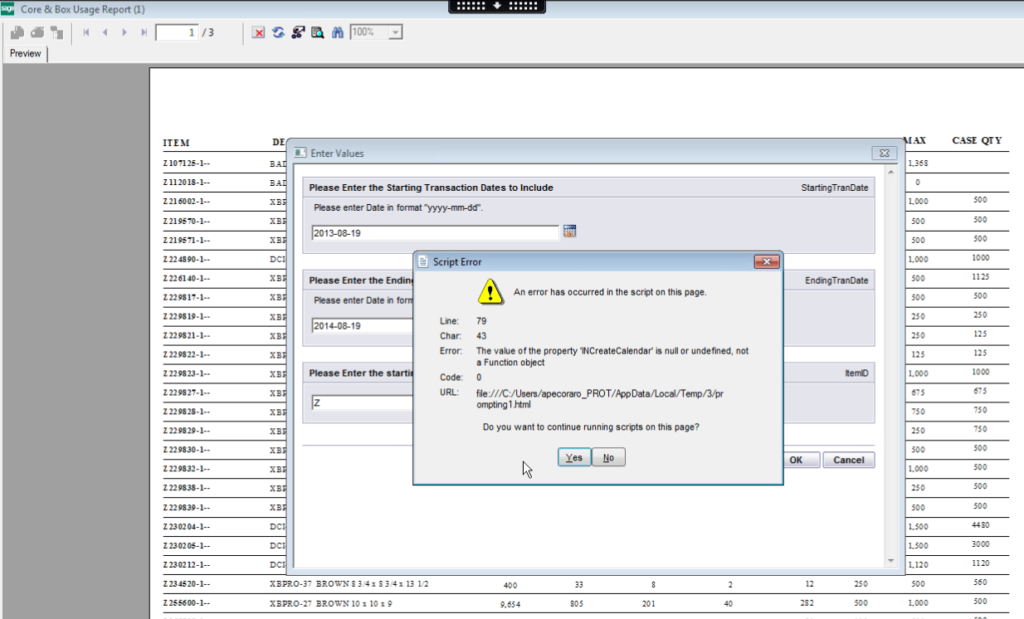
Task: Select the Preview tab
Action: pos(26,53)
